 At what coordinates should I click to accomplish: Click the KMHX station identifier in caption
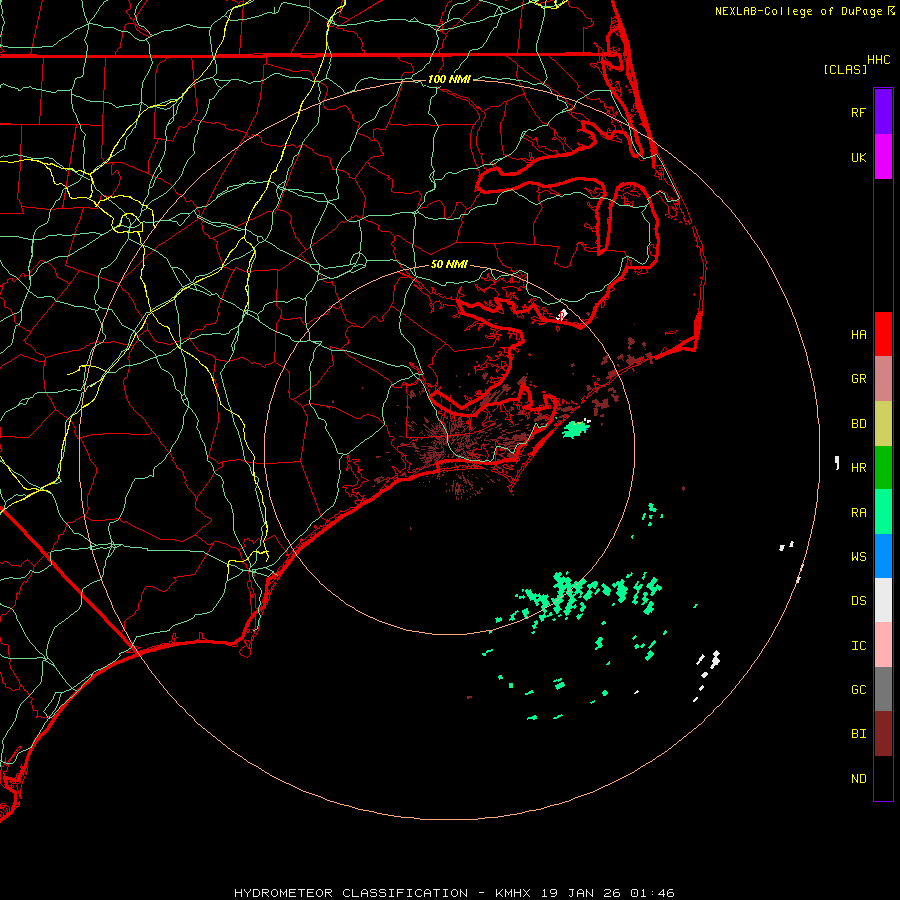[x=513, y=893]
